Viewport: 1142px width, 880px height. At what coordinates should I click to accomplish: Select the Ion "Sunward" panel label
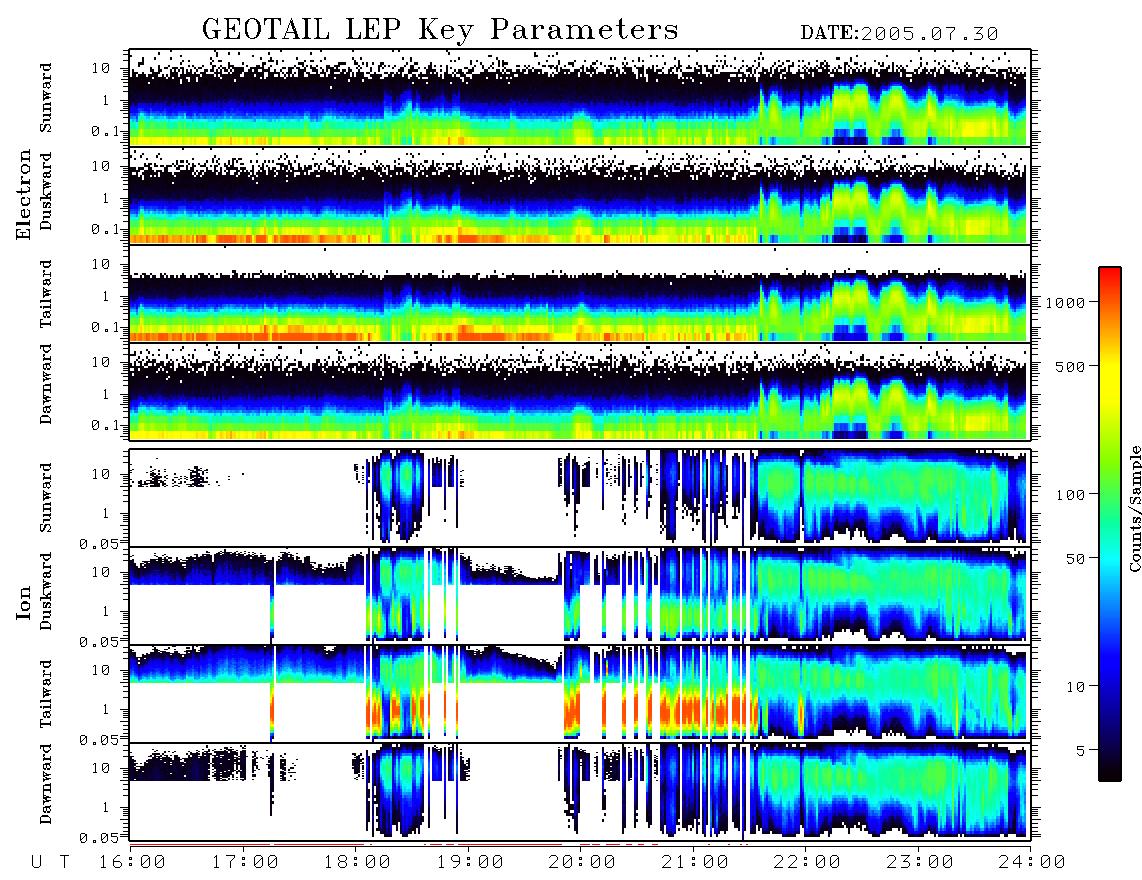point(46,497)
